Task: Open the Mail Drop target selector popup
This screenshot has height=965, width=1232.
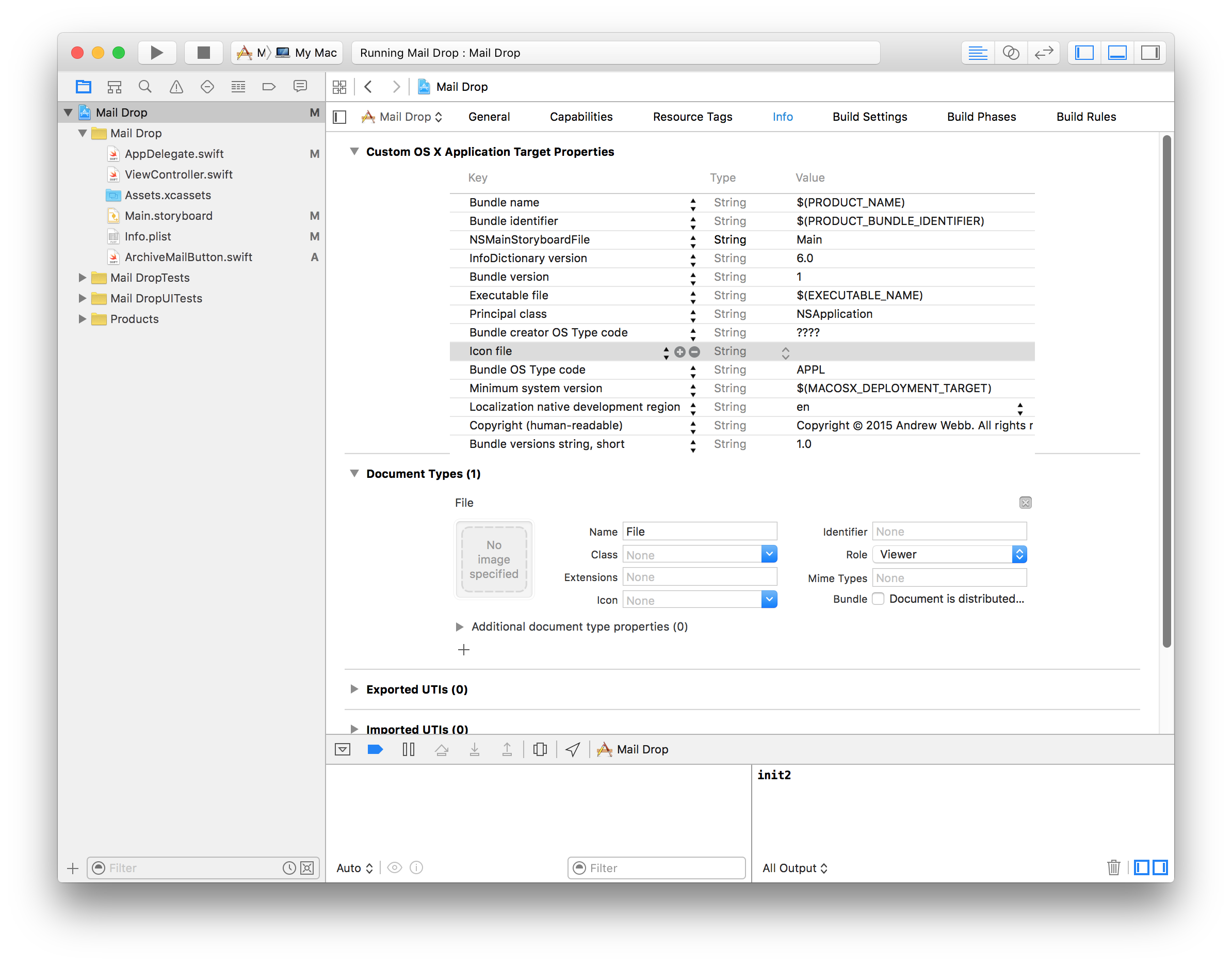Action: [402, 117]
